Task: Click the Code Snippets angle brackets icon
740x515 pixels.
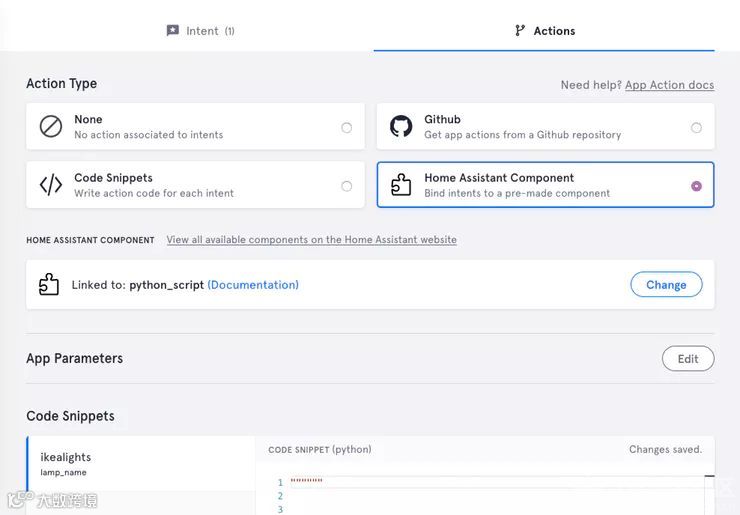Action: point(50,185)
